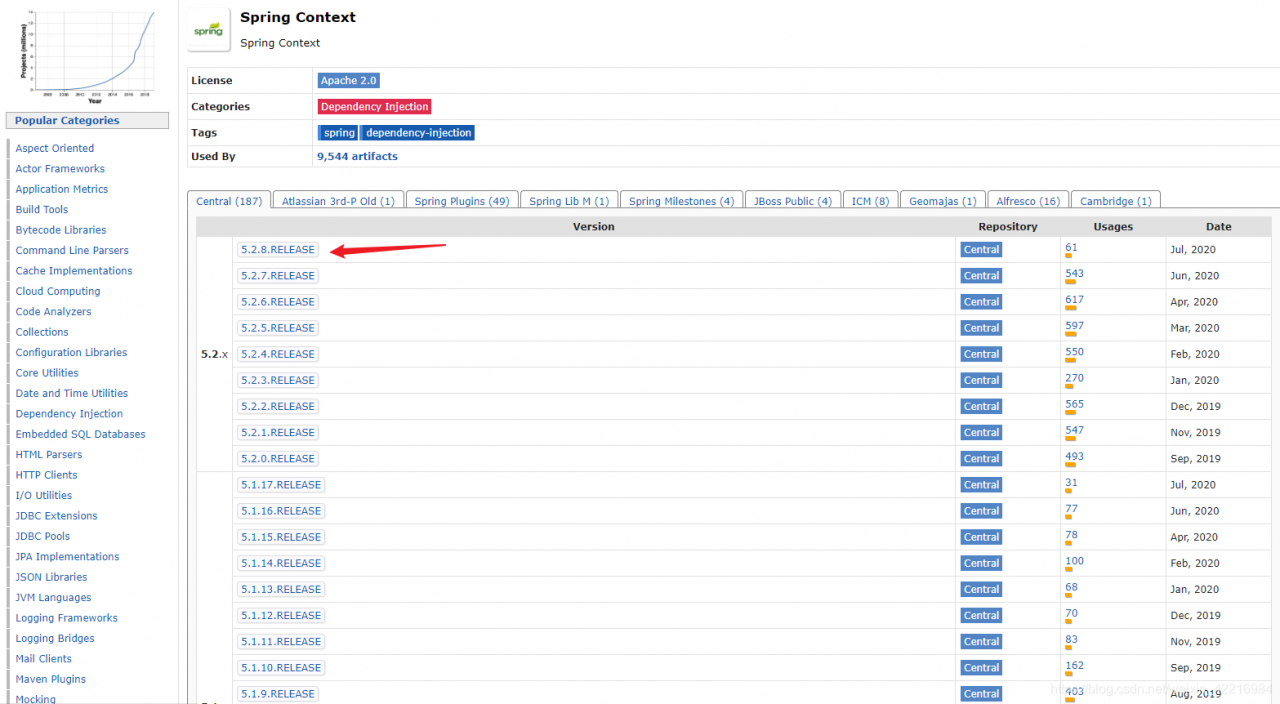Open the 543 usages link

1074,273
